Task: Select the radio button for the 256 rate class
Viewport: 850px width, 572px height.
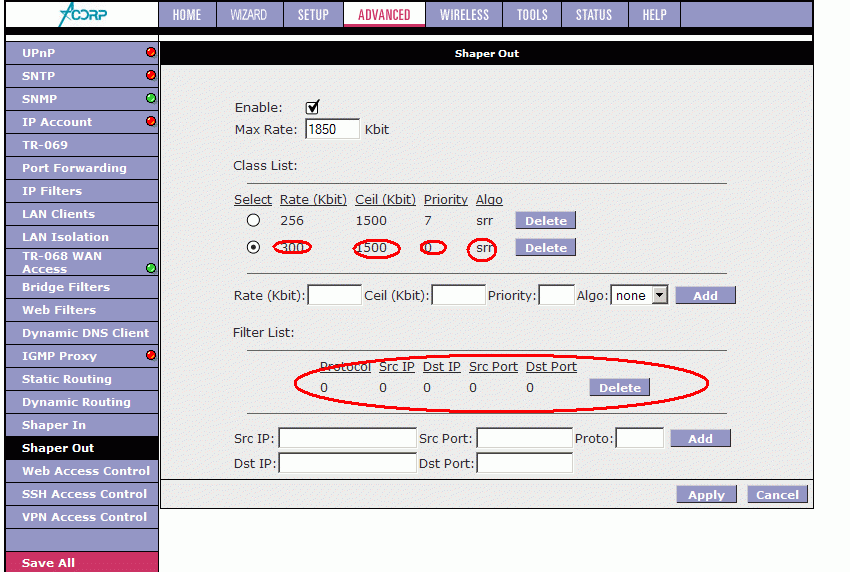Action: (x=253, y=220)
